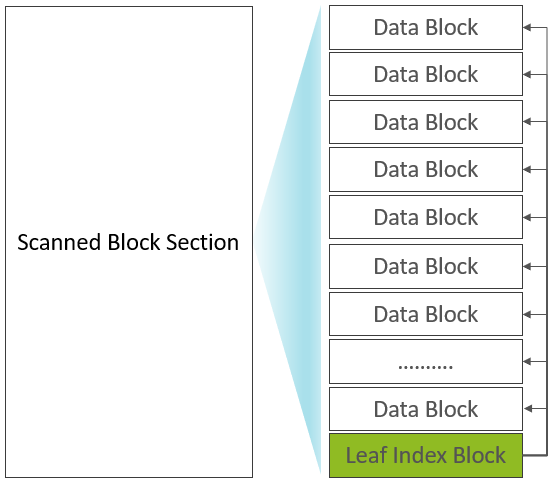Click the arrowhead pointing at the last Data Block
The height and width of the screenshot is (483, 554).
(527, 409)
